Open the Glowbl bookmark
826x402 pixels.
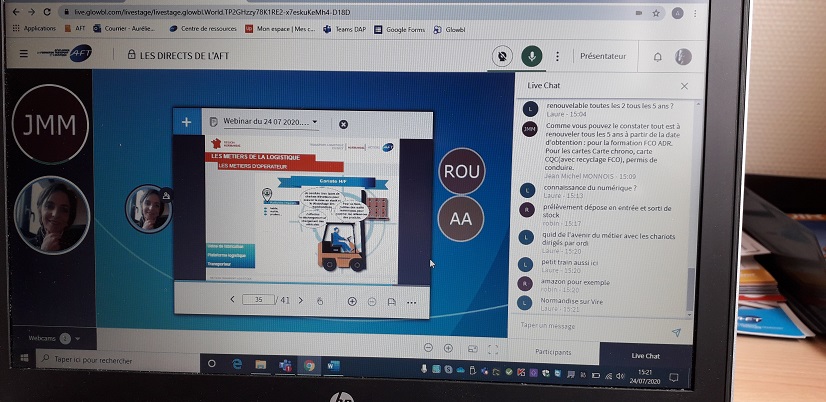(449, 30)
